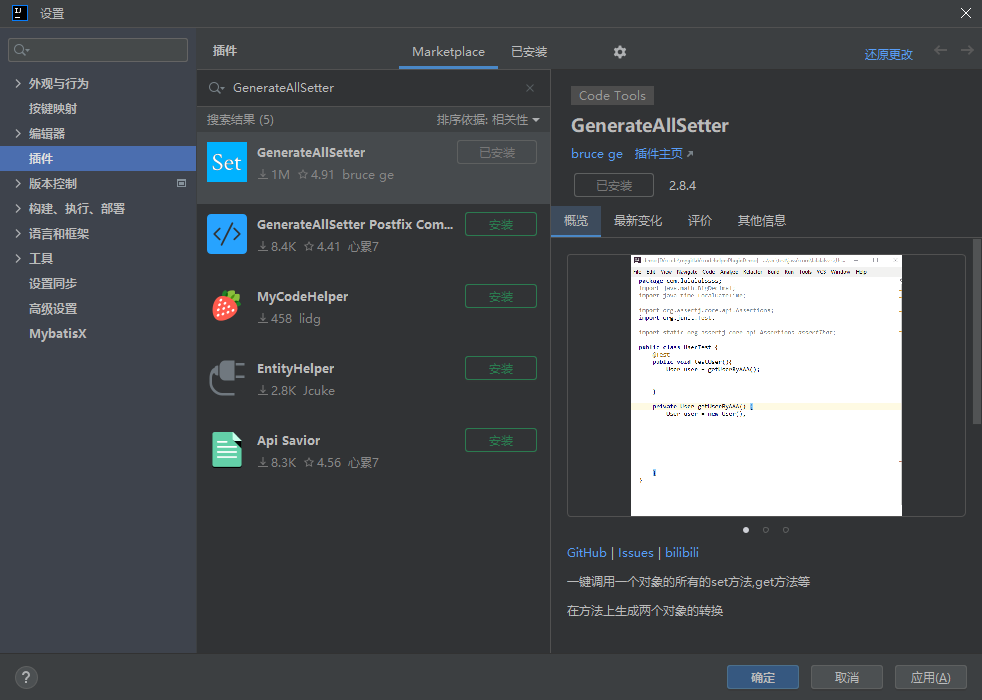Open the bilibili link
The image size is (982, 700).
[x=682, y=553]
